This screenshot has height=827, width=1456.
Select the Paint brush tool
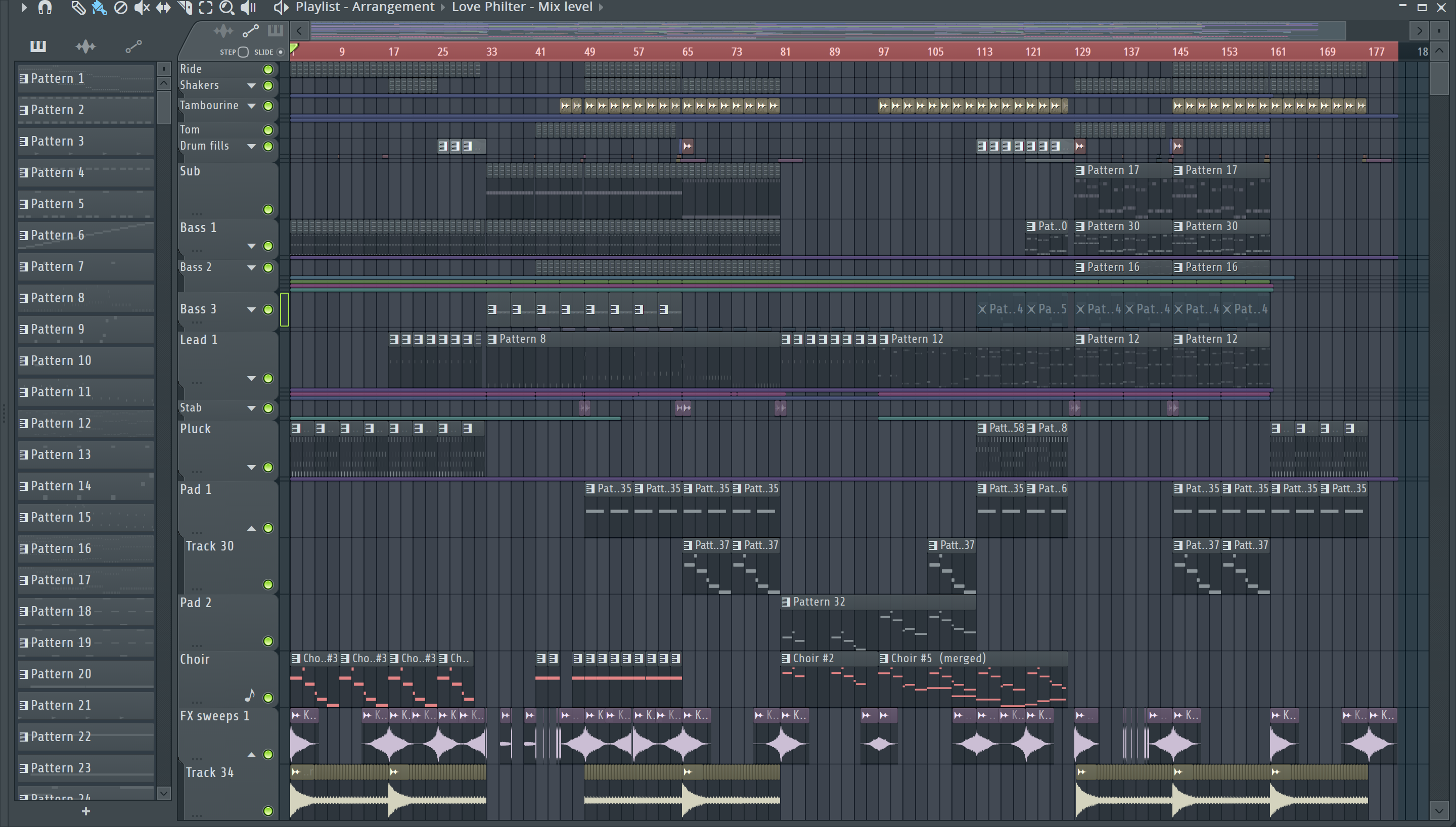click(100, 8)
